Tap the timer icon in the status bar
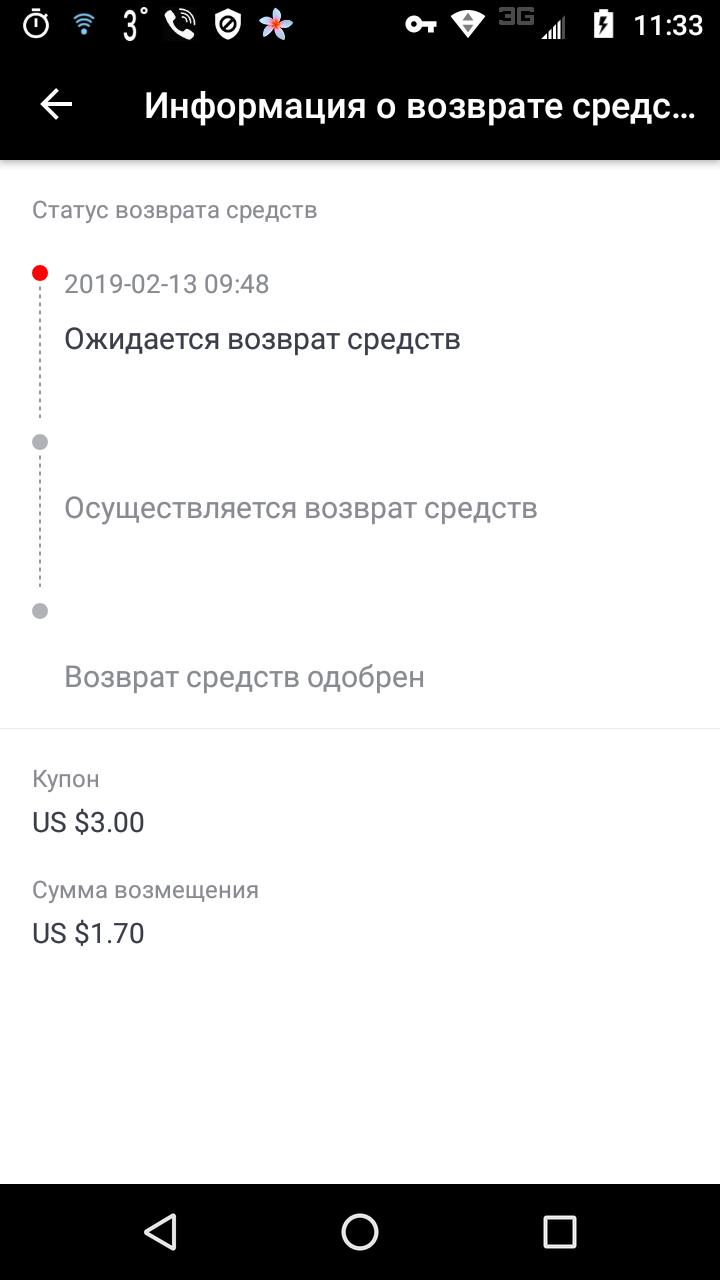This screenshot has height=1280, width=720. [x=36, y=25]
